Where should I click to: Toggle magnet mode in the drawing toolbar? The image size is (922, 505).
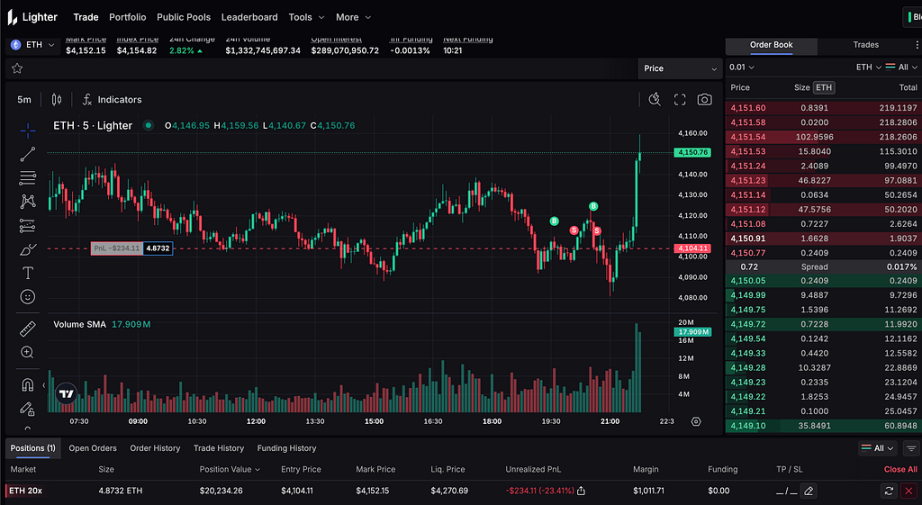(27, 385)
